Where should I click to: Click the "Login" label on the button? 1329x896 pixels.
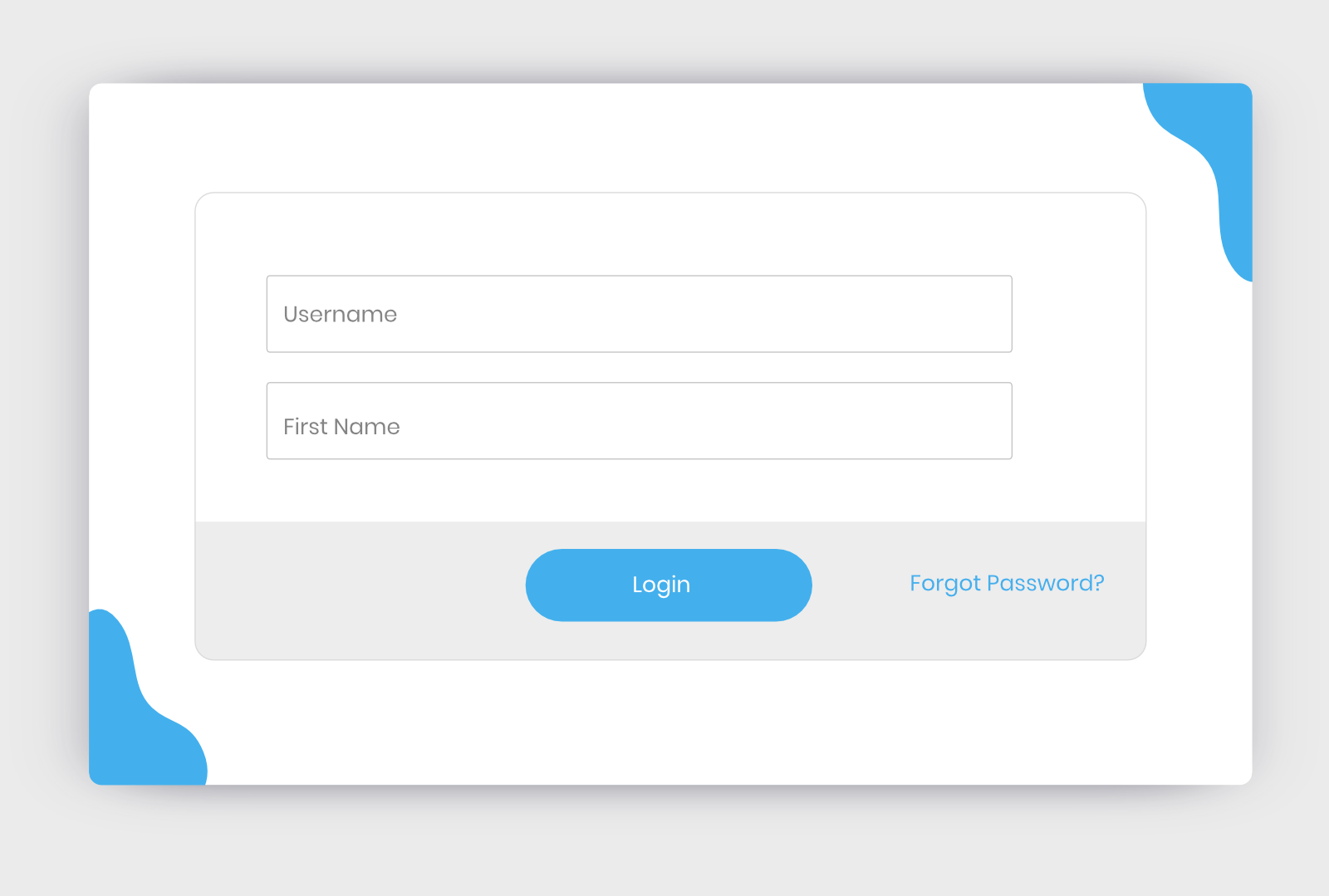661,585
